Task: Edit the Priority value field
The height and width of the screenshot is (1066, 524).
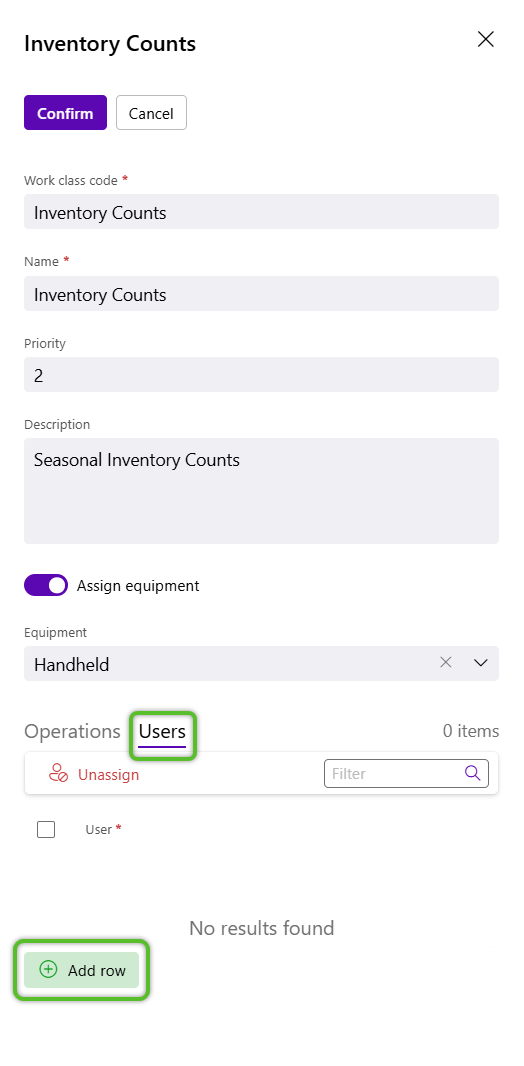Action: (261, 375)
